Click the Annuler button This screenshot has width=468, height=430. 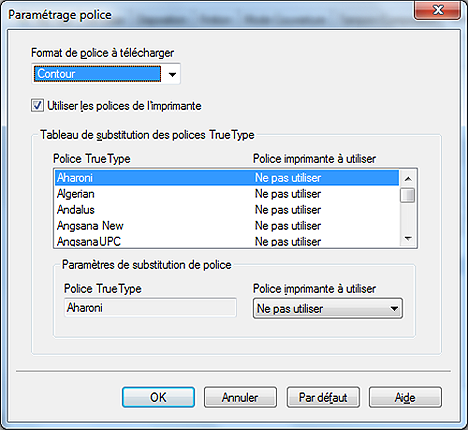pos(240,397)
